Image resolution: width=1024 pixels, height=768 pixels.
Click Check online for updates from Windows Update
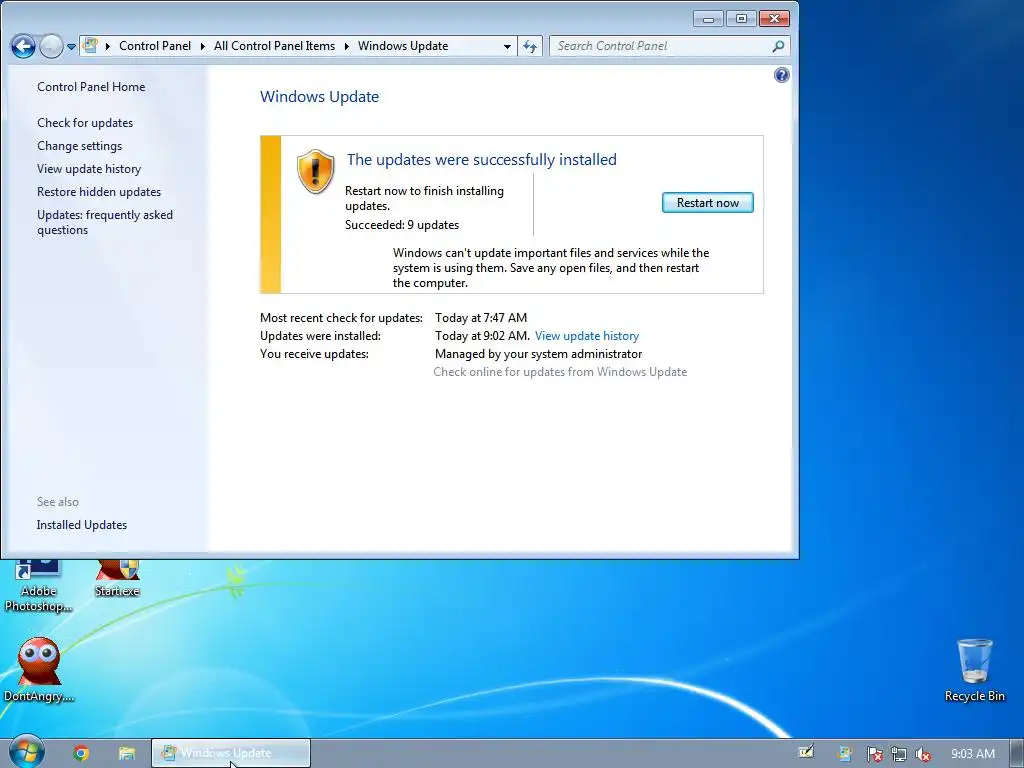(560, 372)
